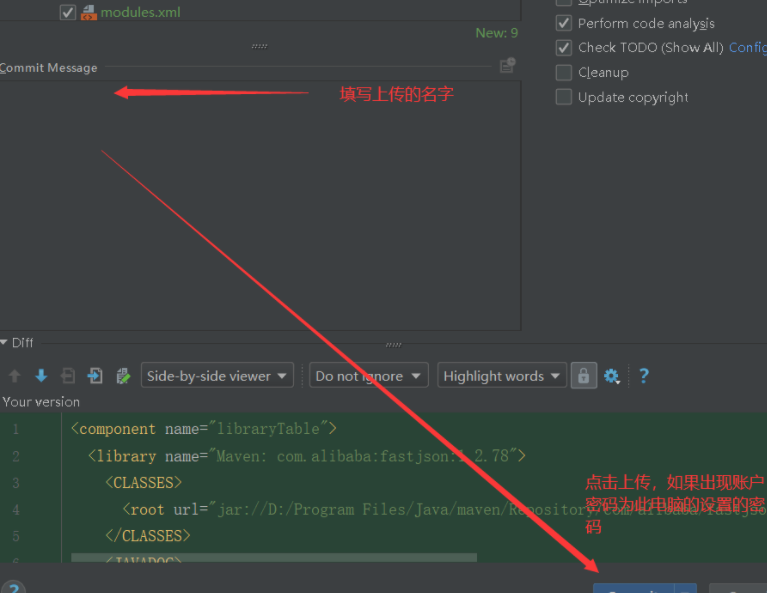The width and height of the screenshot is (767, 593).
Task: Click the compare next file icon
Action: [95, 376]
